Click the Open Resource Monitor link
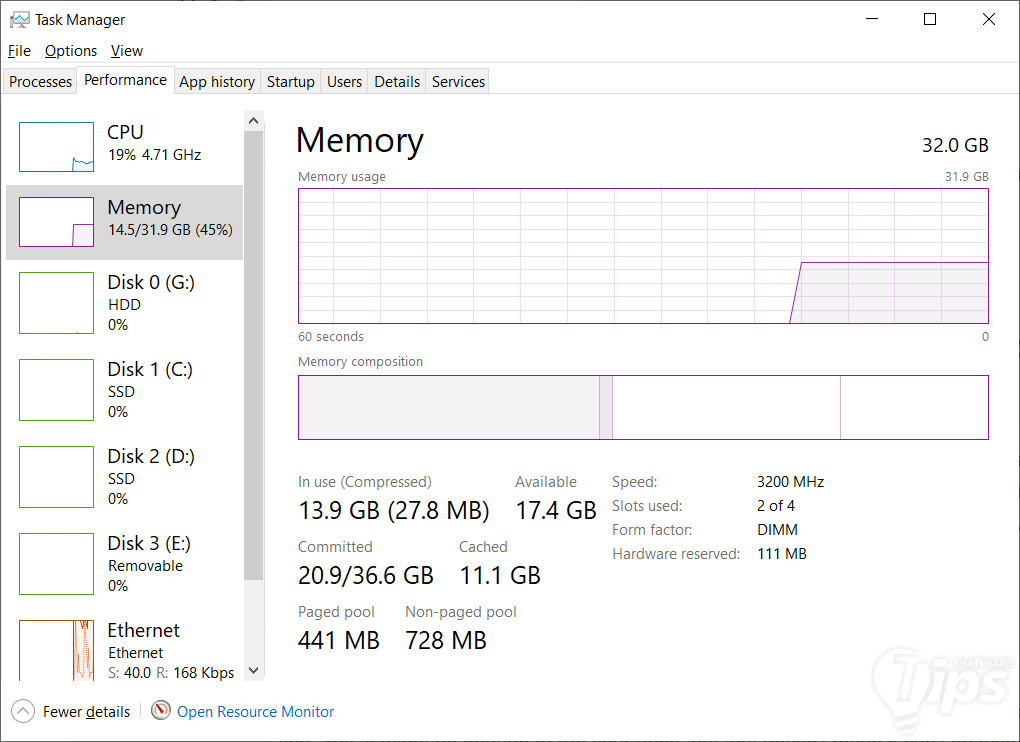Image resolution: width=1020 pixels, height=742 pixels. pos(255,712)
